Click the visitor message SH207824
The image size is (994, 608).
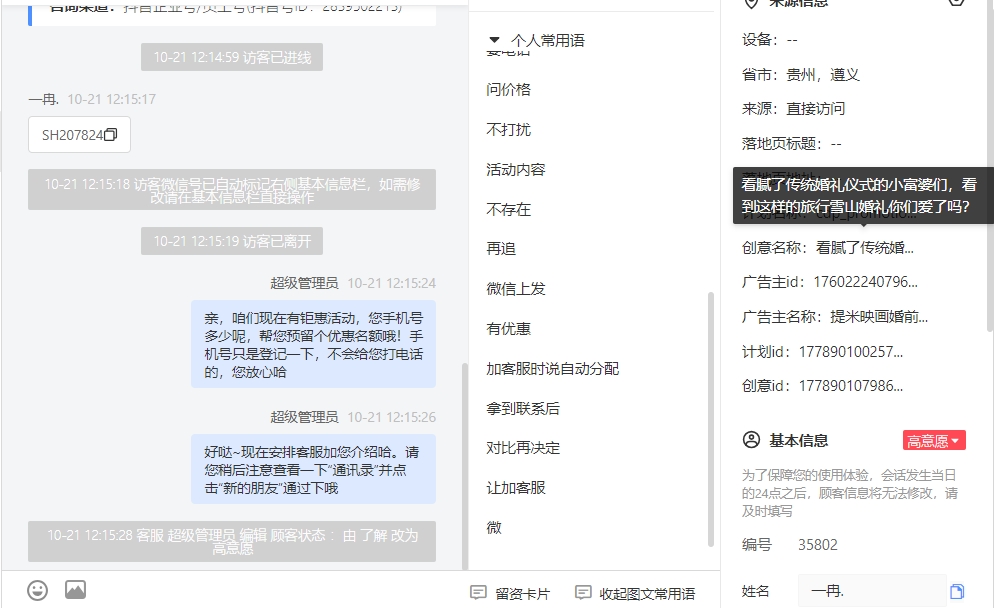click(79, 134)
